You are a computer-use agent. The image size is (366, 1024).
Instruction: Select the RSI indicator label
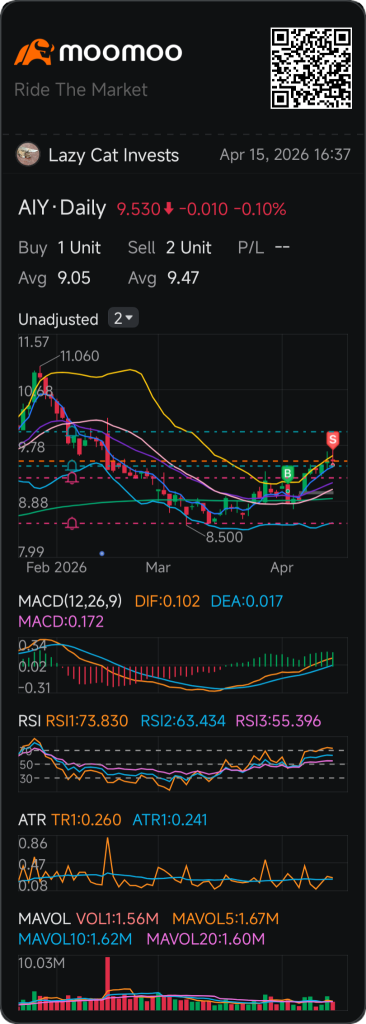coord(29,721)
